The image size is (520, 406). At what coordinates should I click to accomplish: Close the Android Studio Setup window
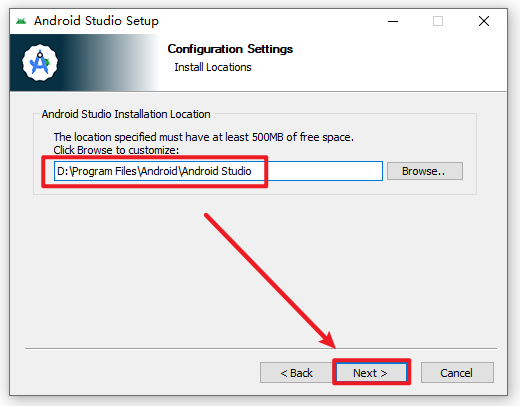tap(484, 21)
